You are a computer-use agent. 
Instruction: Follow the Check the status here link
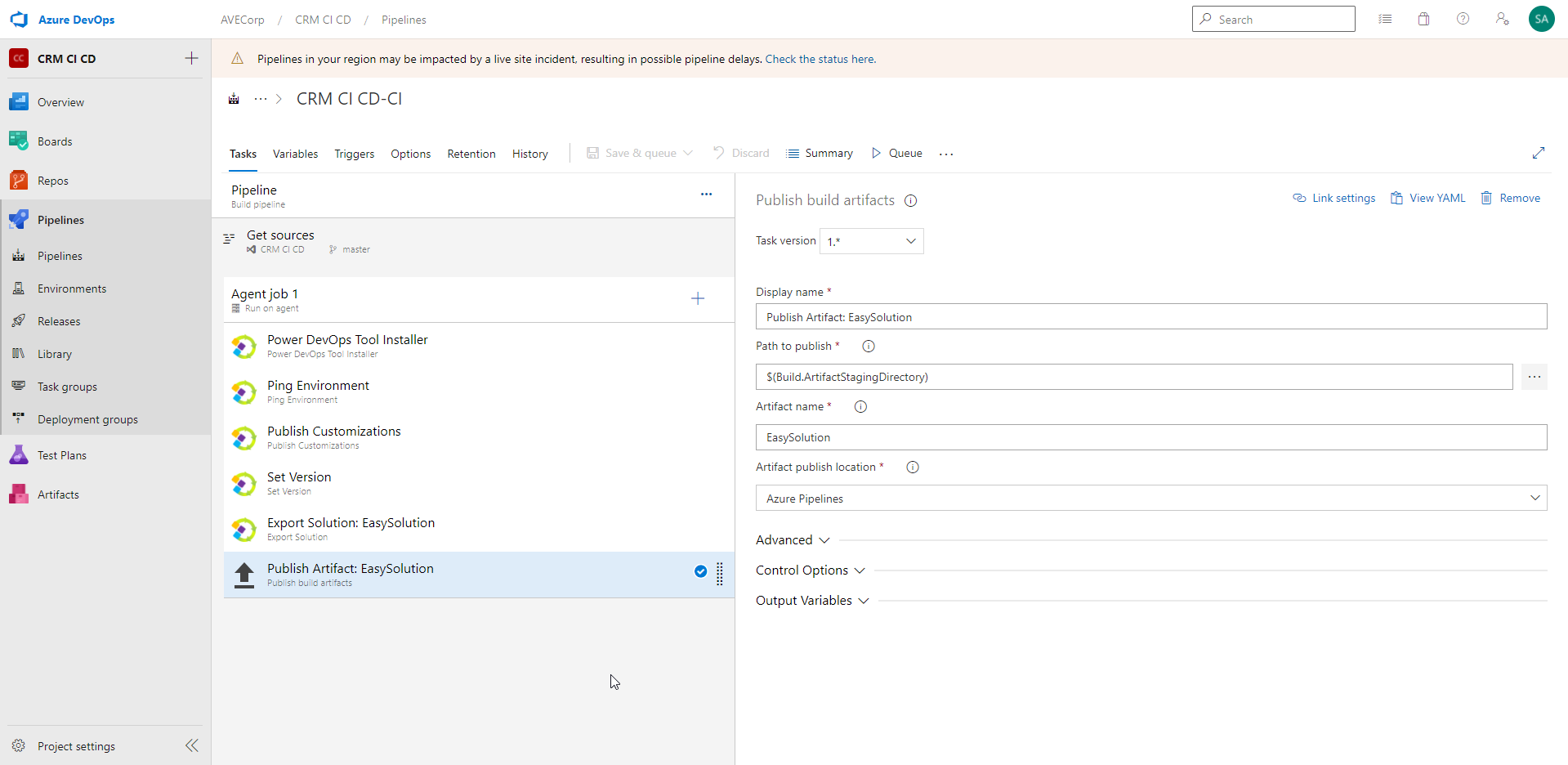820,59
